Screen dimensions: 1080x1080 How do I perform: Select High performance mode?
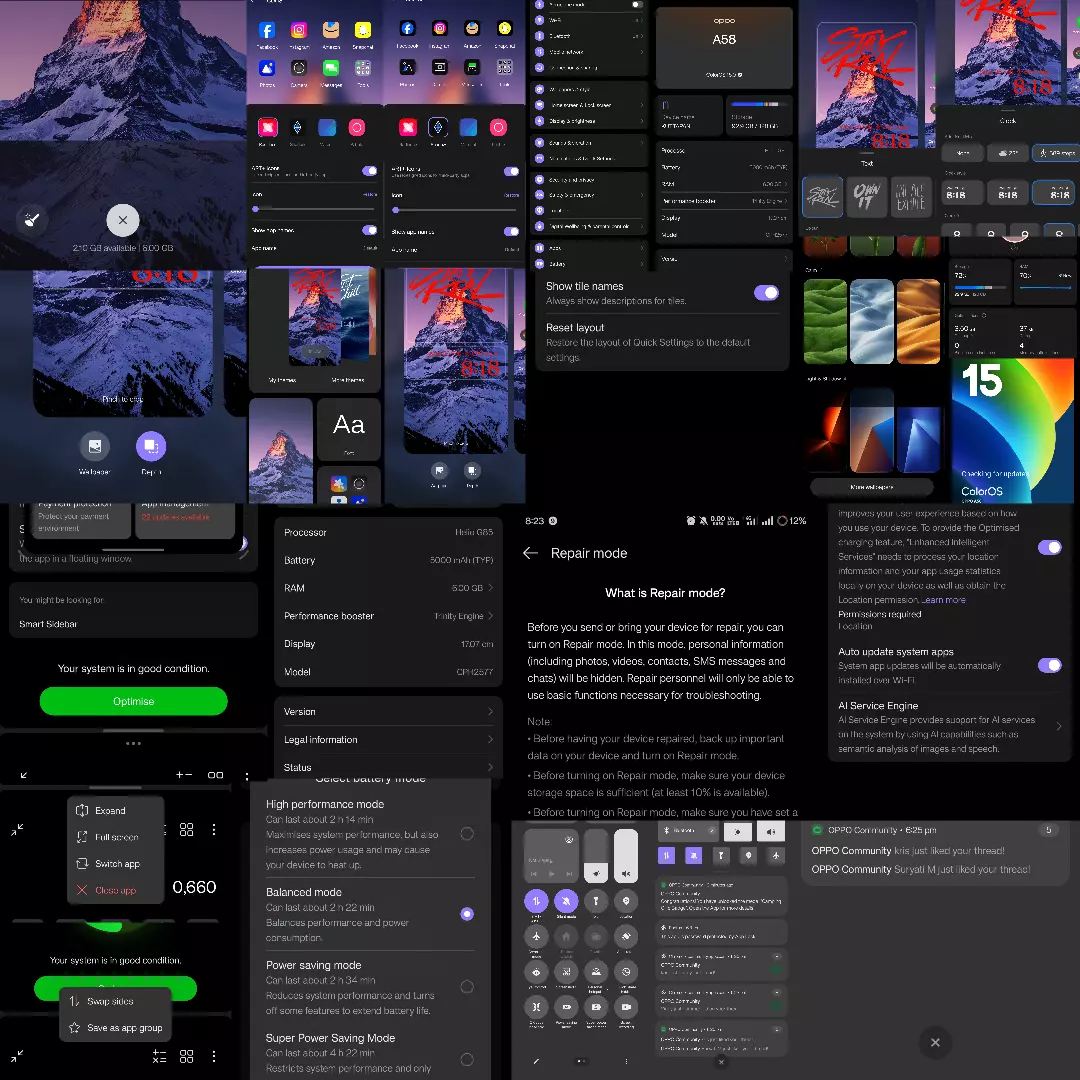coord(467,834)
